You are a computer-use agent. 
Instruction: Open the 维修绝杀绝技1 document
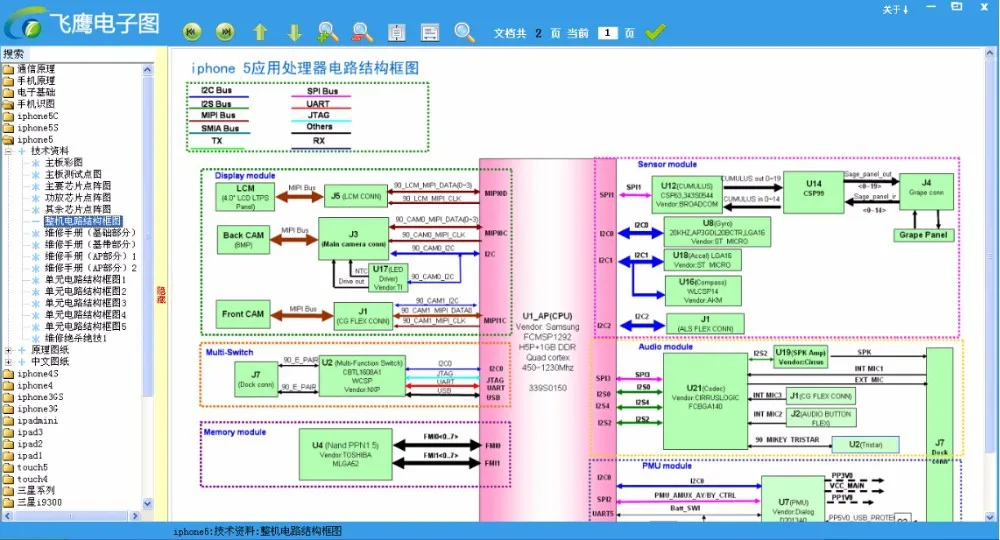(76, 338)
